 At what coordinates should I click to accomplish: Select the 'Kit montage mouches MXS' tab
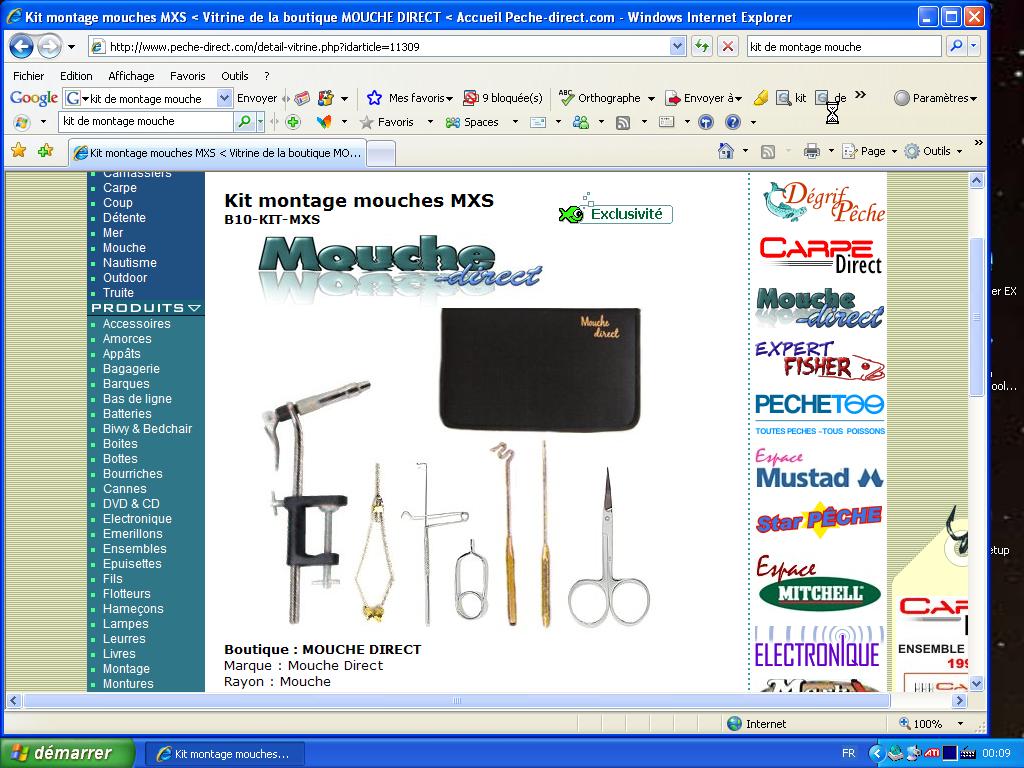click(217, 153)
